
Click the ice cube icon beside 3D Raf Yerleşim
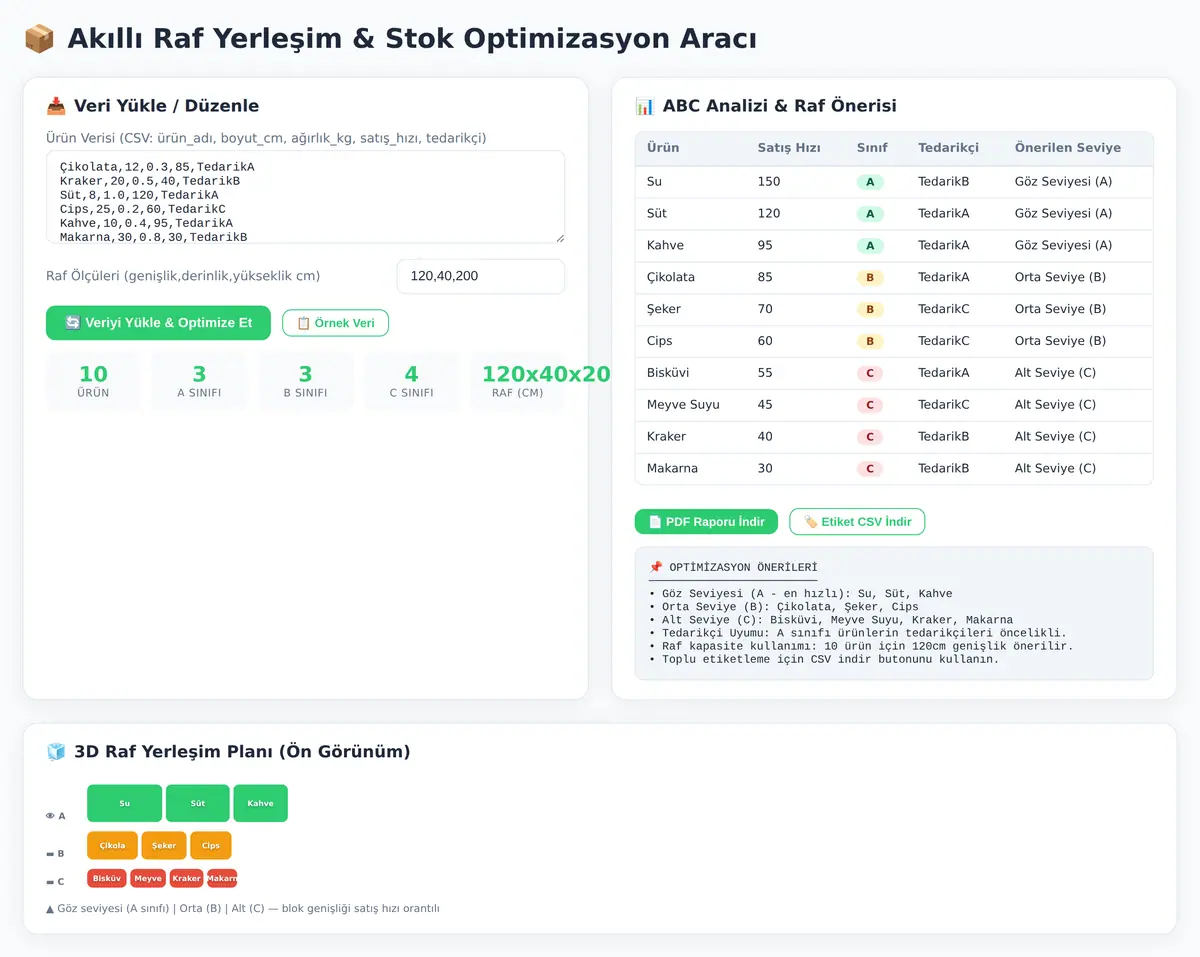(x=56, y=752)
